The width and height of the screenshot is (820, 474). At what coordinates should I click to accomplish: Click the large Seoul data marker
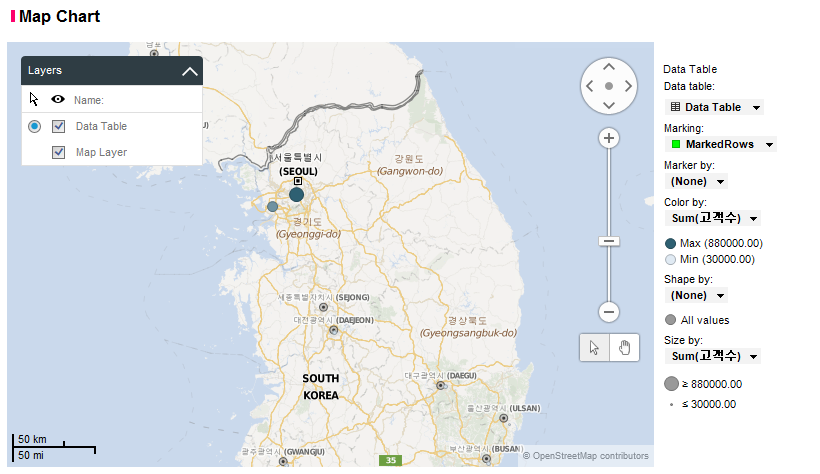point(297,195)
